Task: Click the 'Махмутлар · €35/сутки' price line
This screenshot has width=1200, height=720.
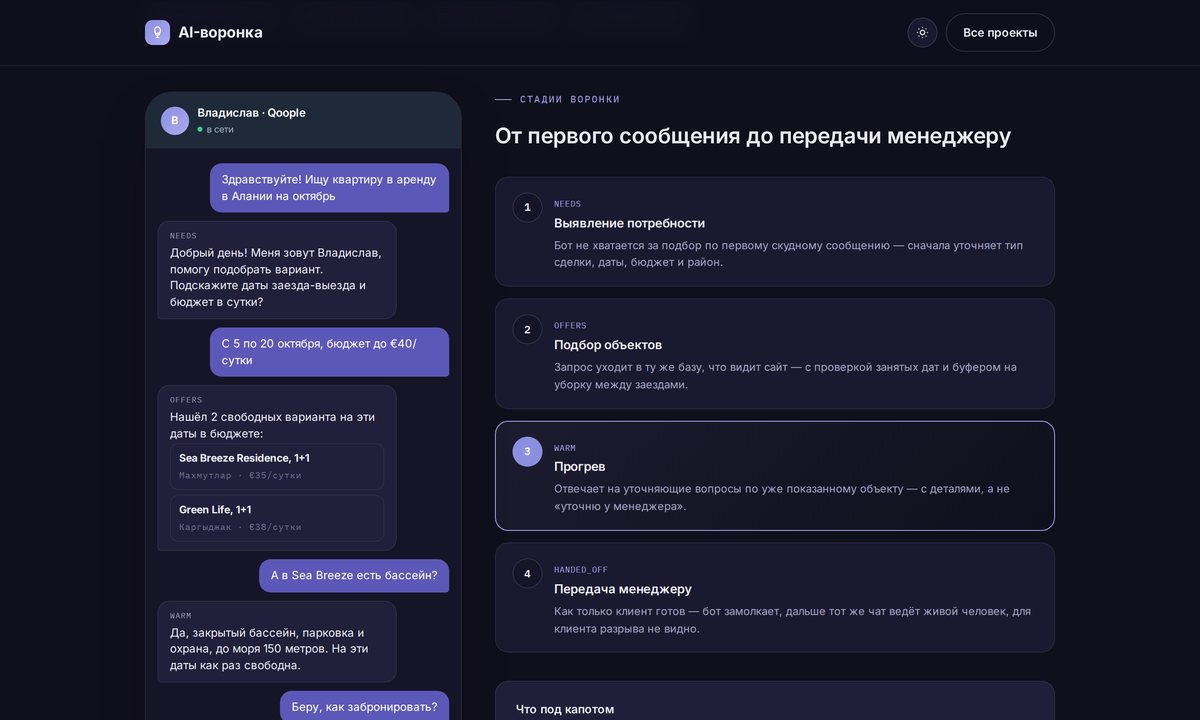Action: coord(240,476)
